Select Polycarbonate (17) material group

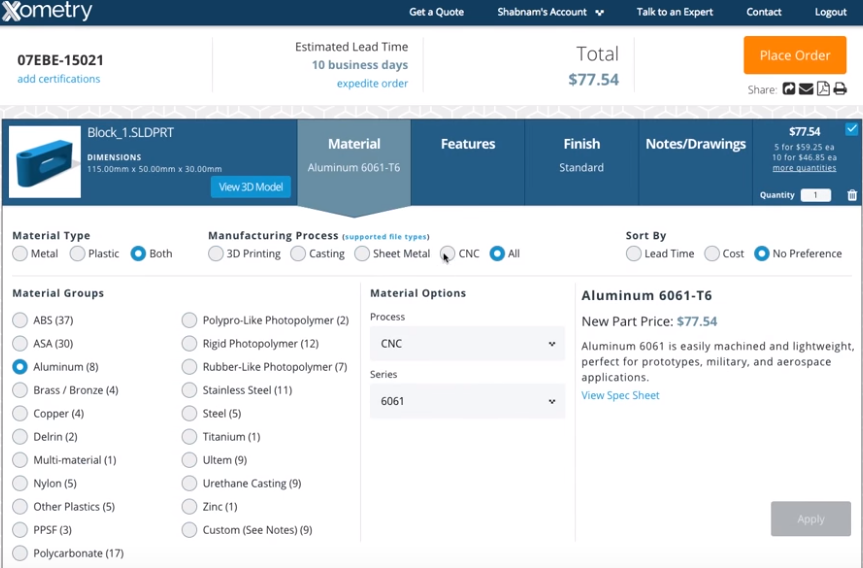pyautogui.click(x=20, y=553)
